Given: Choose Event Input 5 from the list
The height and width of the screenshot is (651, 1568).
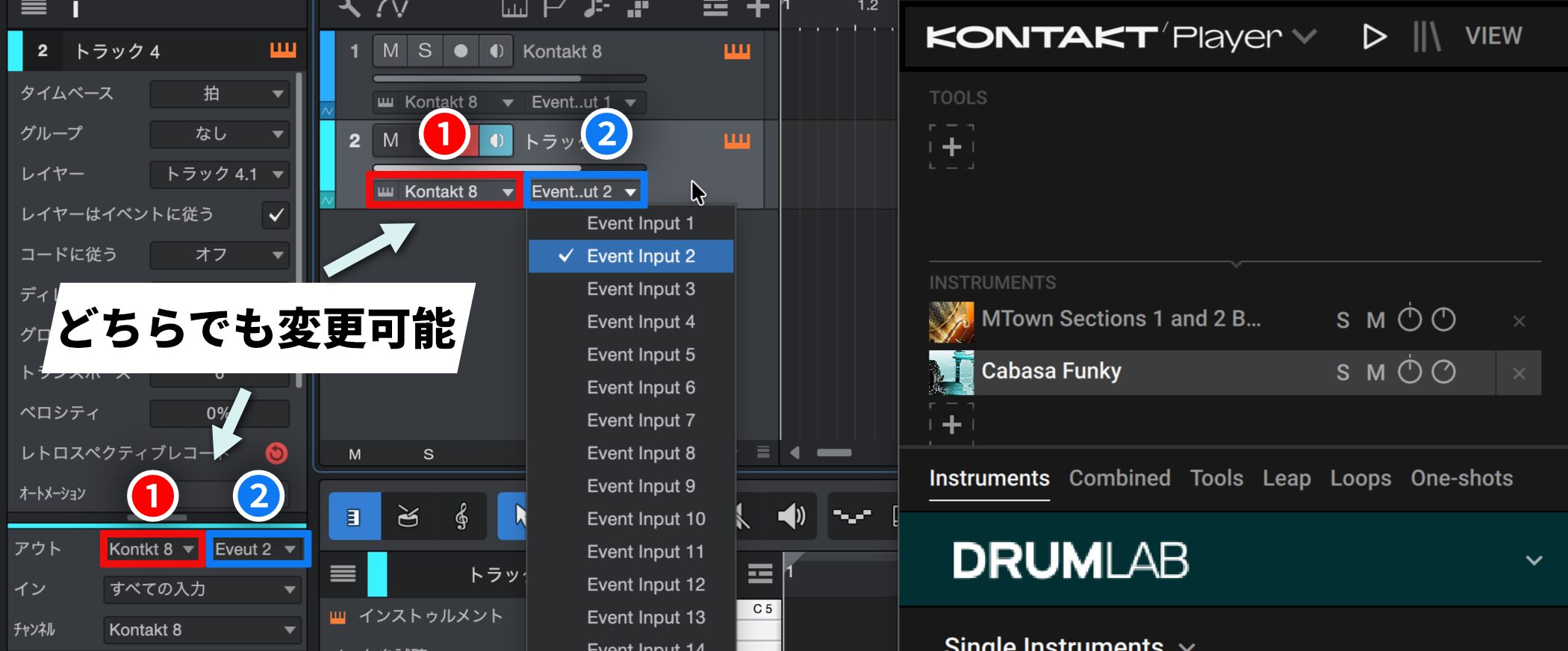Looking at the screenshot, I should tap(640, 355).
